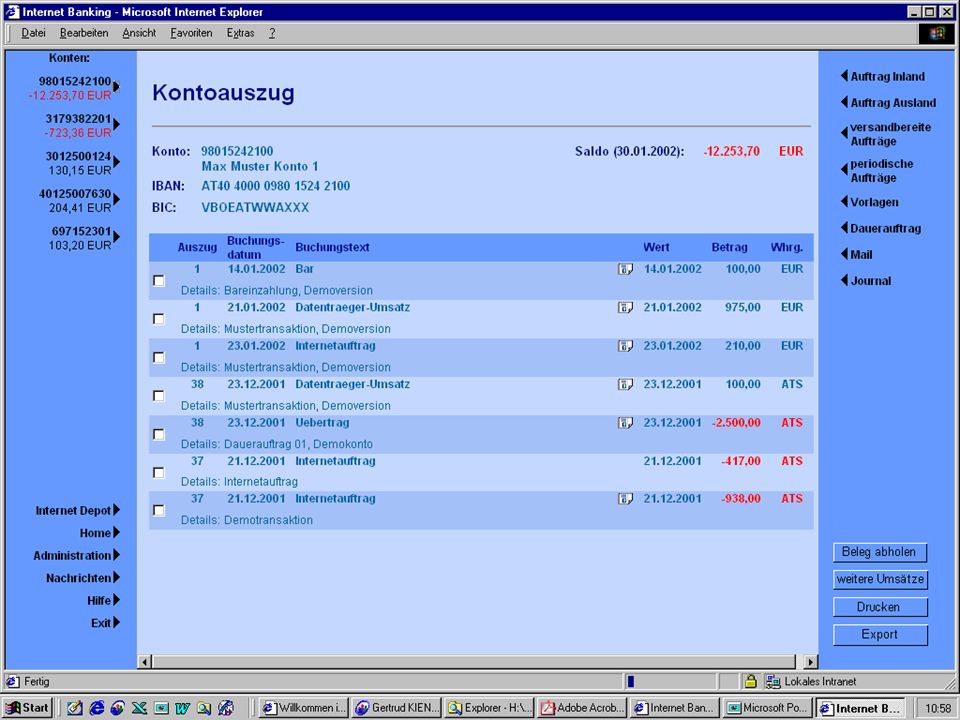
Task: Open receipt icon for 21.01.2002 Datentraeger-Umsatz
Action: pyautogui.click(x=624, y=307)
